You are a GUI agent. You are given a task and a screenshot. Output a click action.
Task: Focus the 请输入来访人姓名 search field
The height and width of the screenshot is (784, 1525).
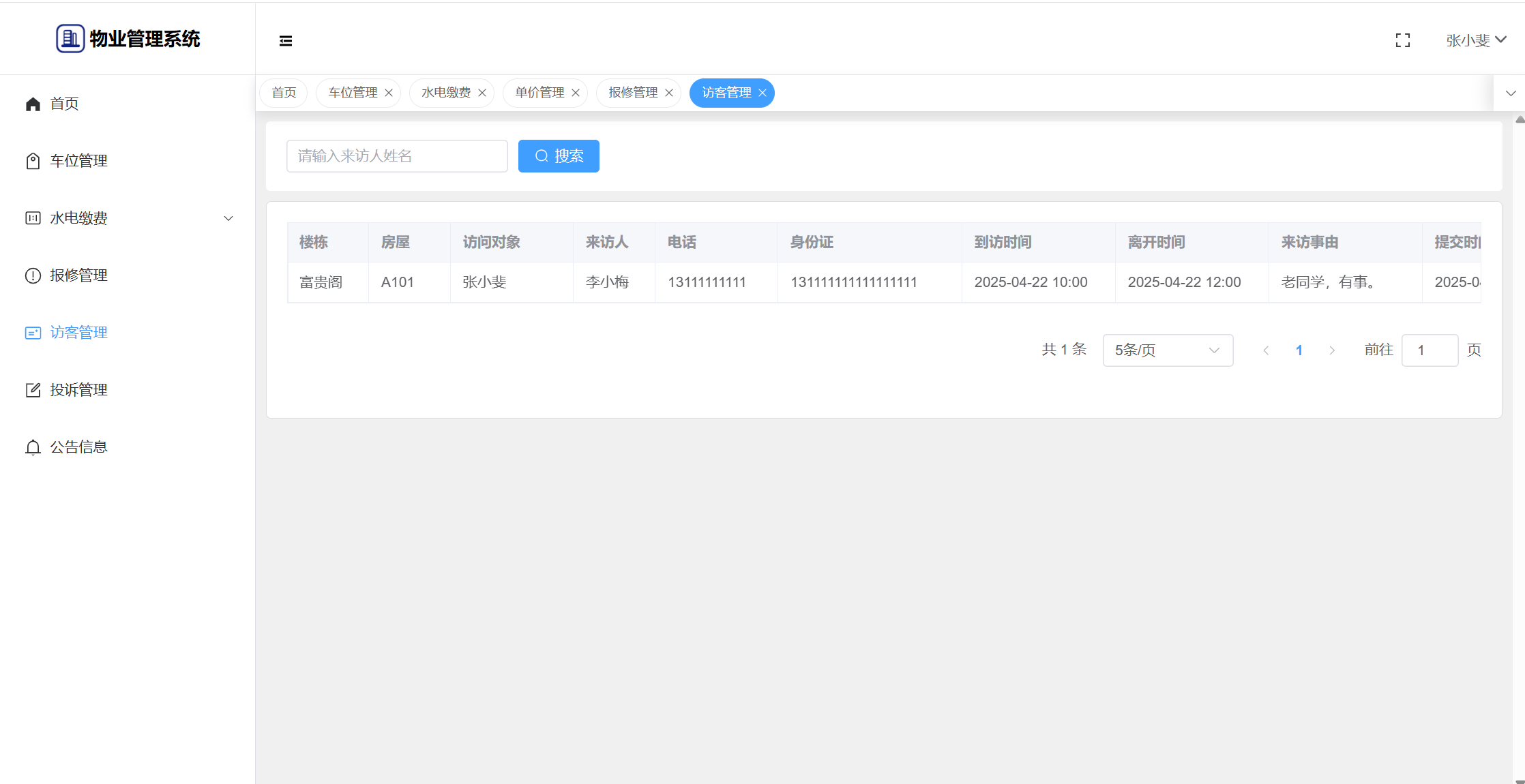(397, 156)
